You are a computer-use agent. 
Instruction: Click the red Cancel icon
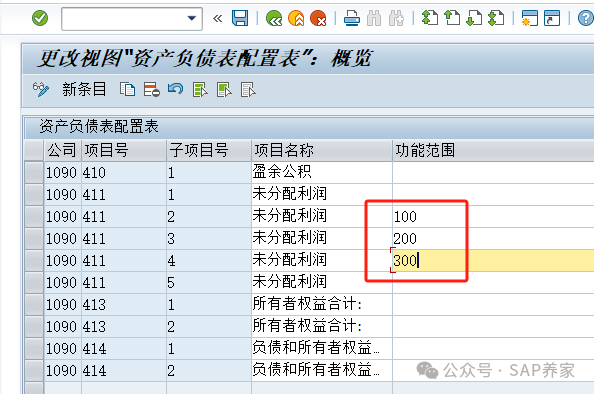tap(318, 18)
